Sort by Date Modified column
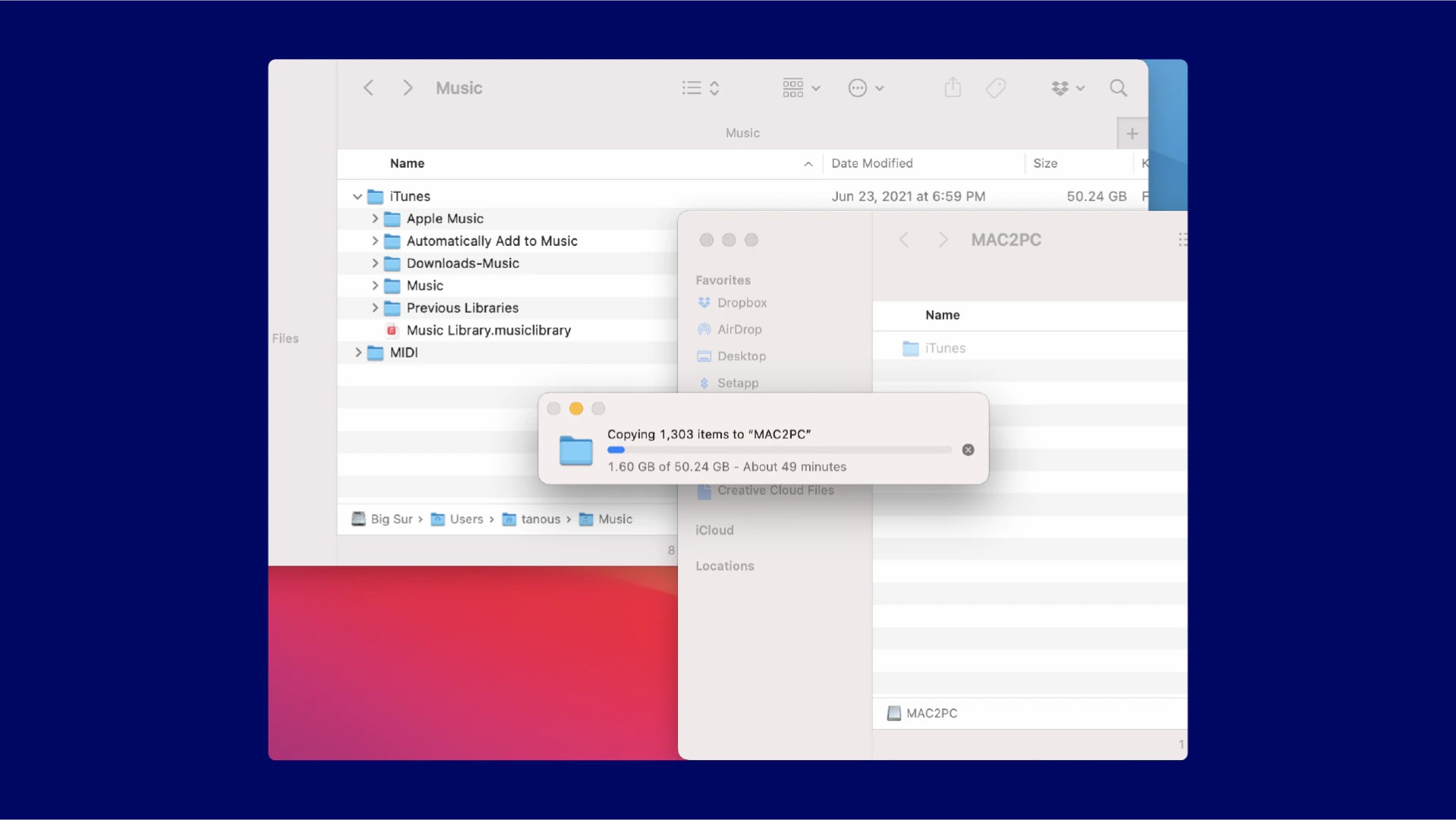Screen dimensions: 1456x820 pyautogui.click(x=871, y=163)
